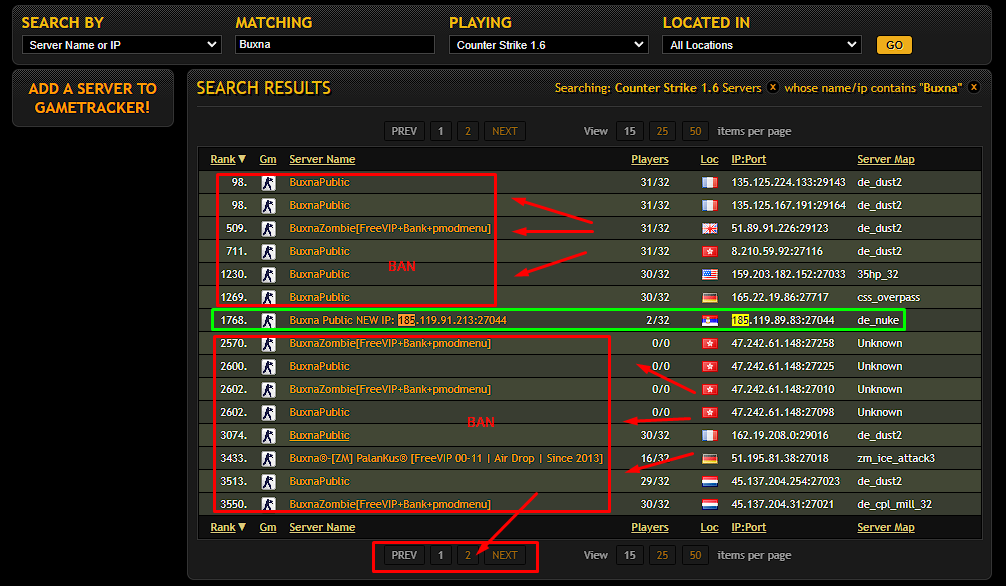Open BuxnaZombie link at rank 3550

click(390, 504)
